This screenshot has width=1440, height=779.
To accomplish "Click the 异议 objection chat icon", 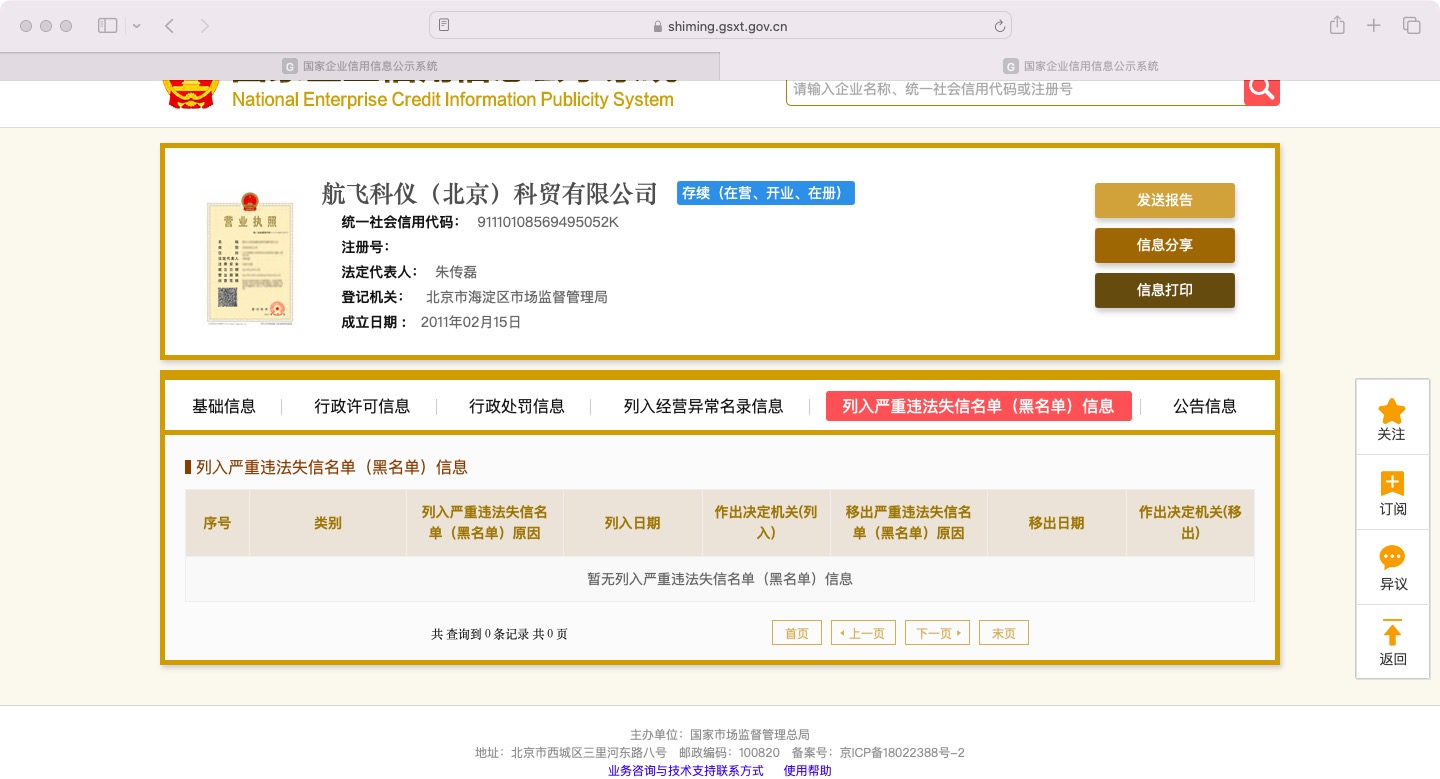I will 1392,558.
